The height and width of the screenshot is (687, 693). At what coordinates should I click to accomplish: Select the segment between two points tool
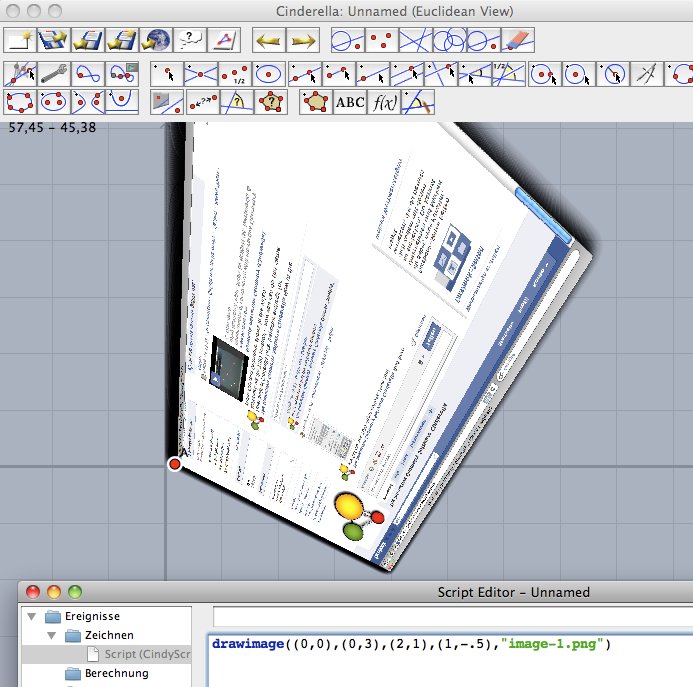339,74
